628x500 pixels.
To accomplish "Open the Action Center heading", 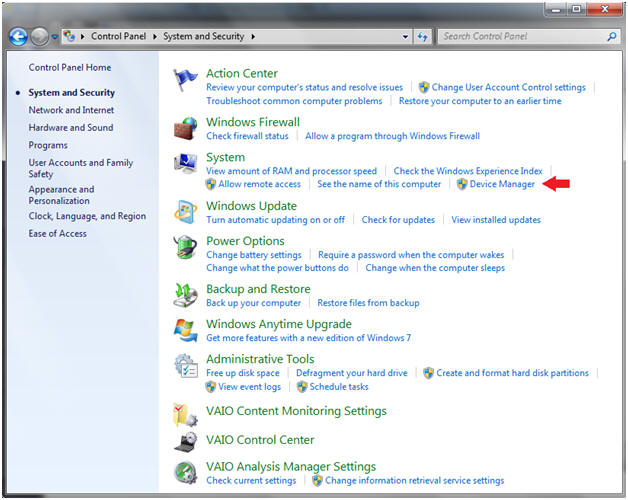I will click(242, 73).
